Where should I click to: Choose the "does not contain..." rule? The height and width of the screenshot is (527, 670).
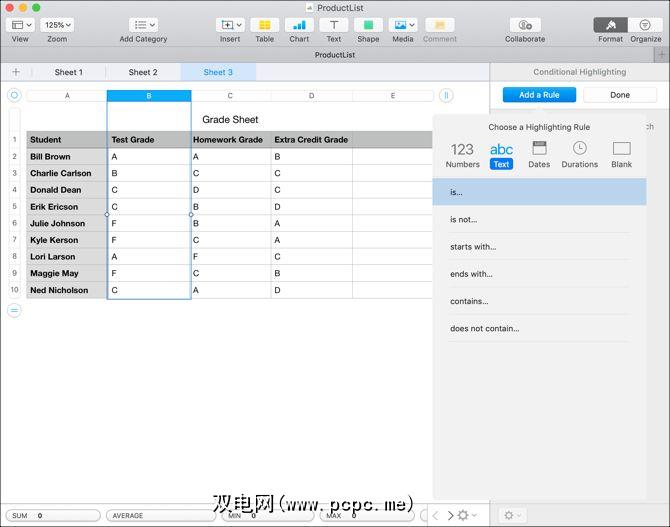pyautogui.click(x=539, y=328)
